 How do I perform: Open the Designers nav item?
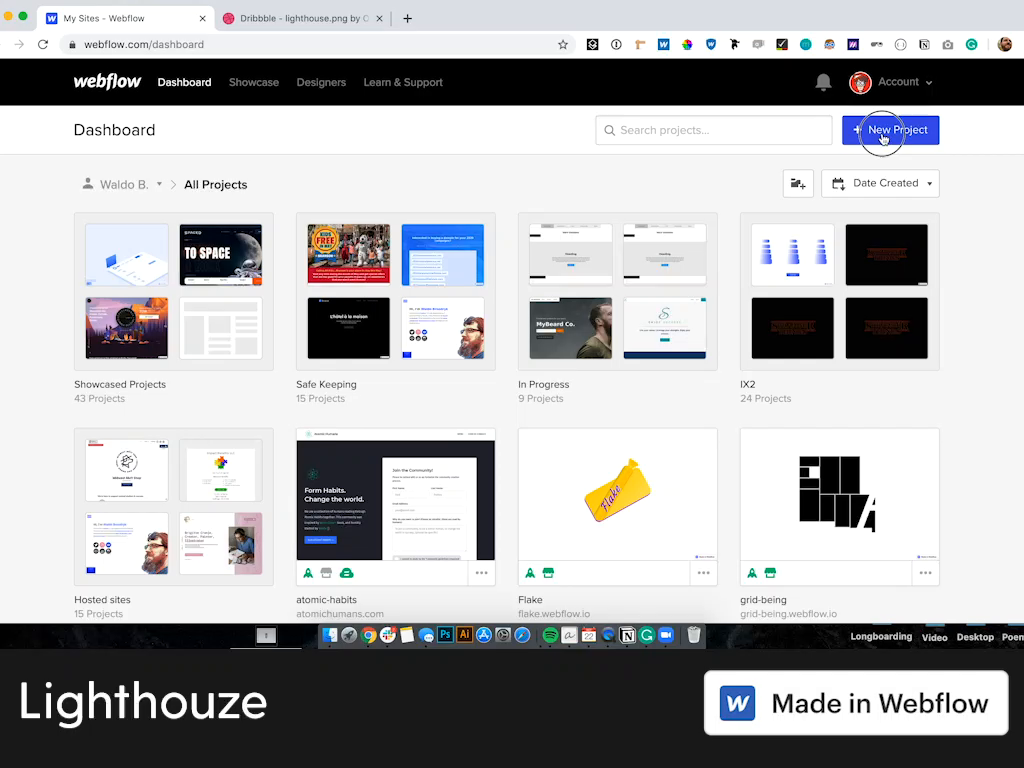tap(321, 82)
